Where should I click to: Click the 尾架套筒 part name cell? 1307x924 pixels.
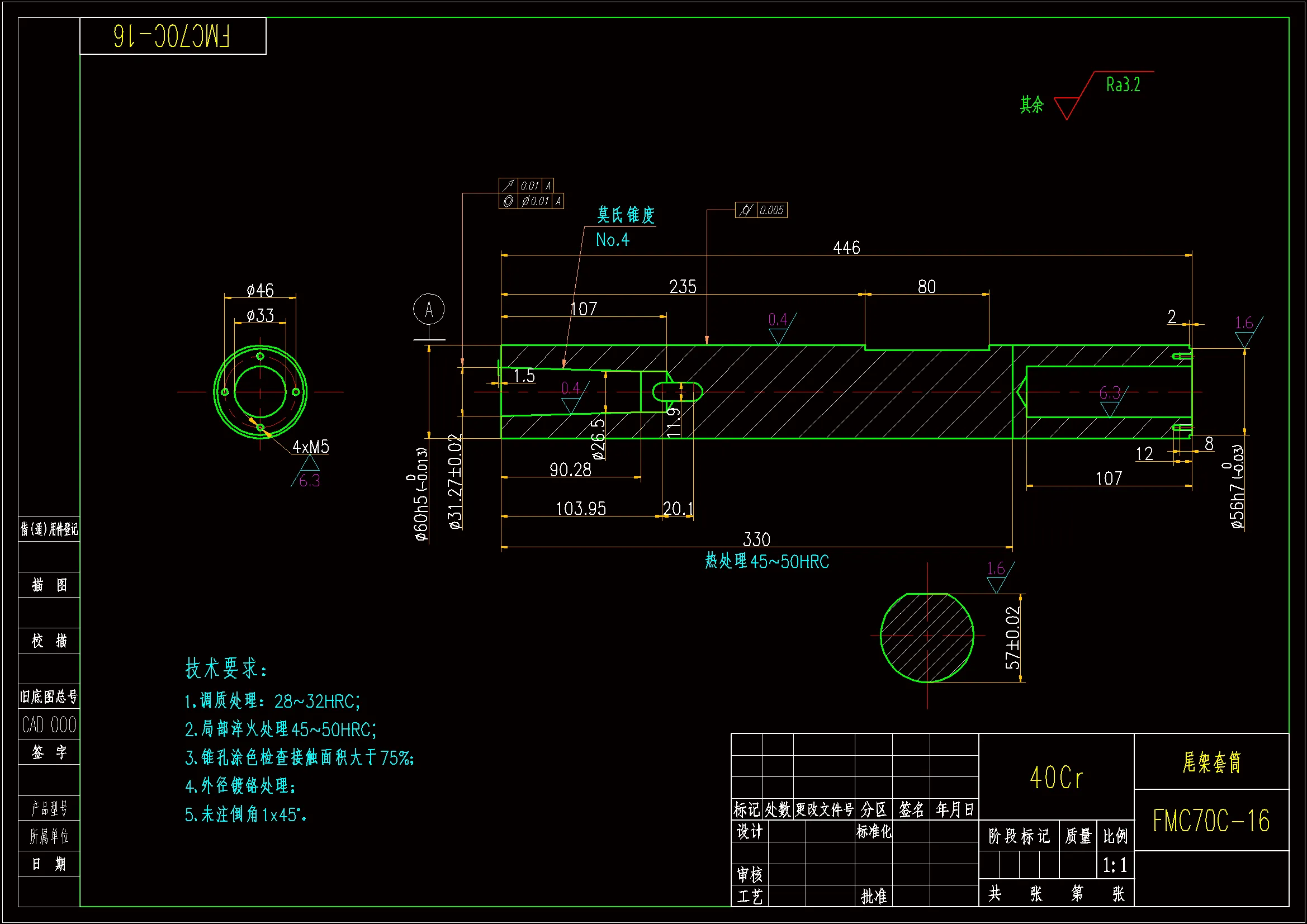click(x=1211, y=762)
